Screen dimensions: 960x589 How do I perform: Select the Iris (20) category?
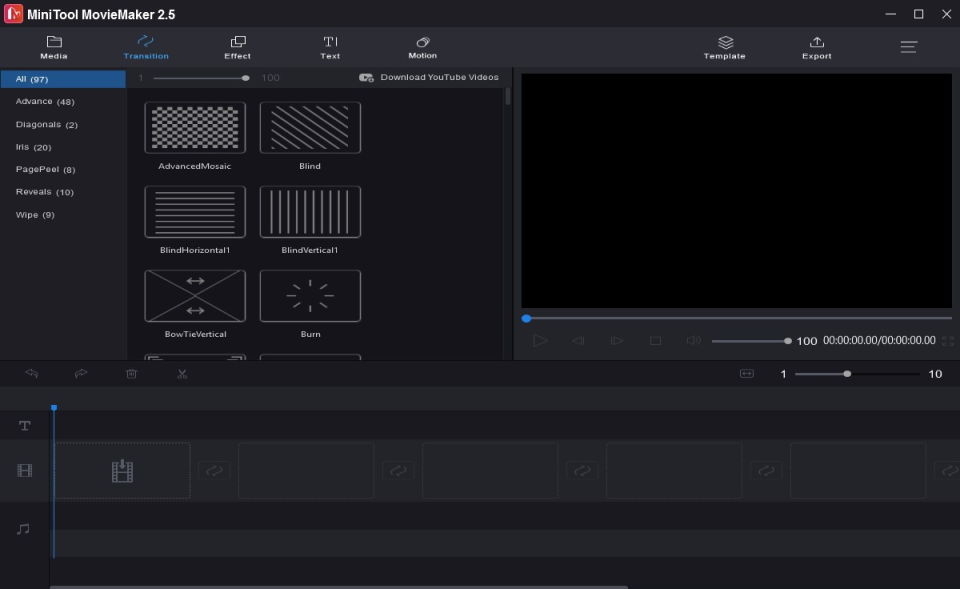[x=33, y=147]
